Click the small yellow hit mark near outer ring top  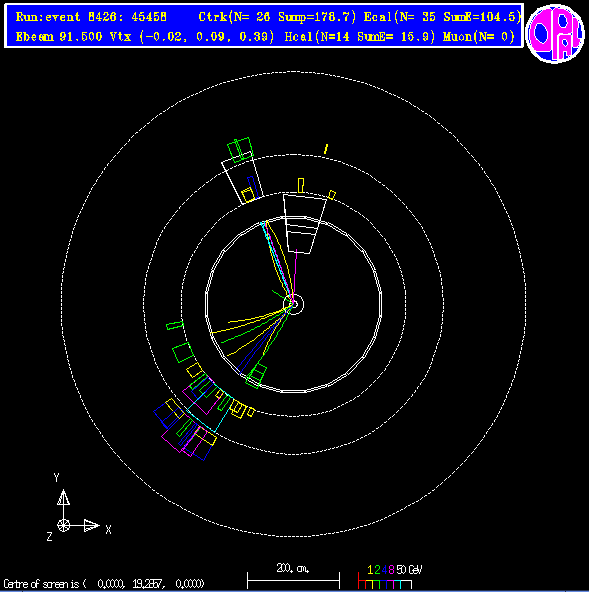[x=326, y=149]
